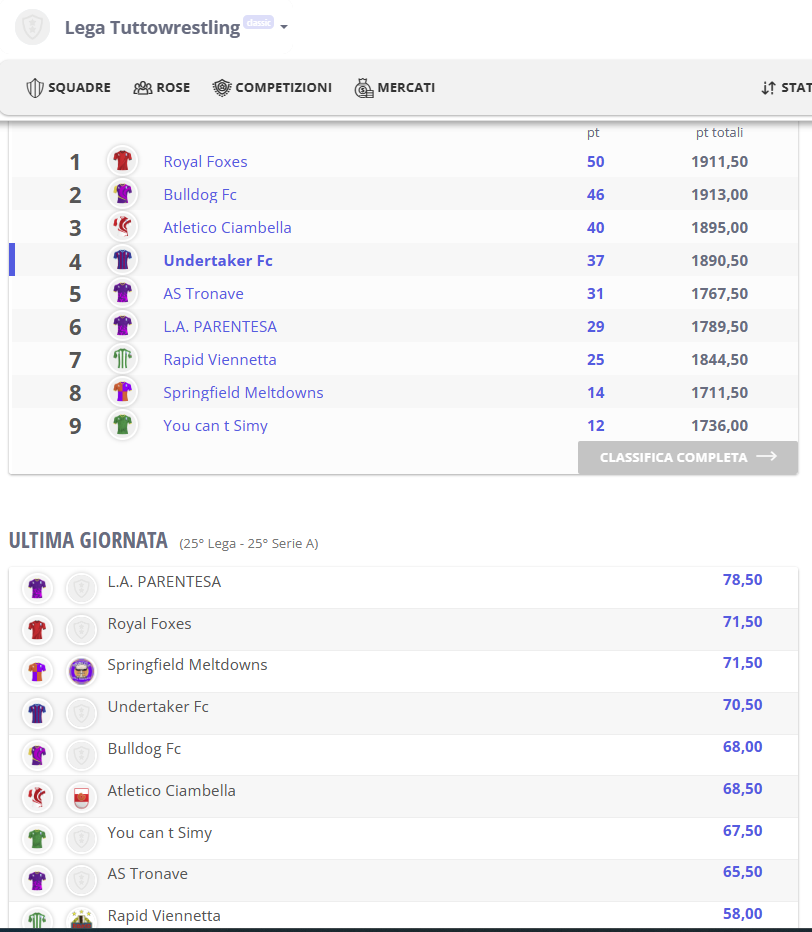This screenshot has height=932, width=812.
Task: Click the You can t Simy green jersey in standings
Action: click(x=122, y=424)
